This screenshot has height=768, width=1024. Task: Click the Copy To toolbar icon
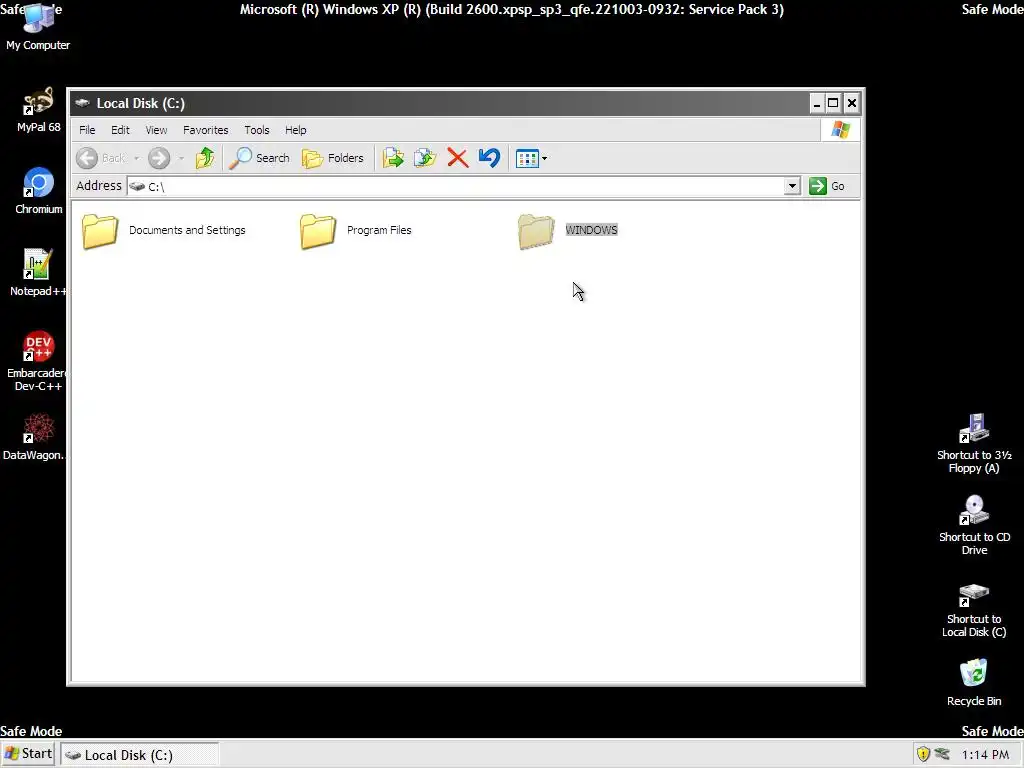[425, 158]
